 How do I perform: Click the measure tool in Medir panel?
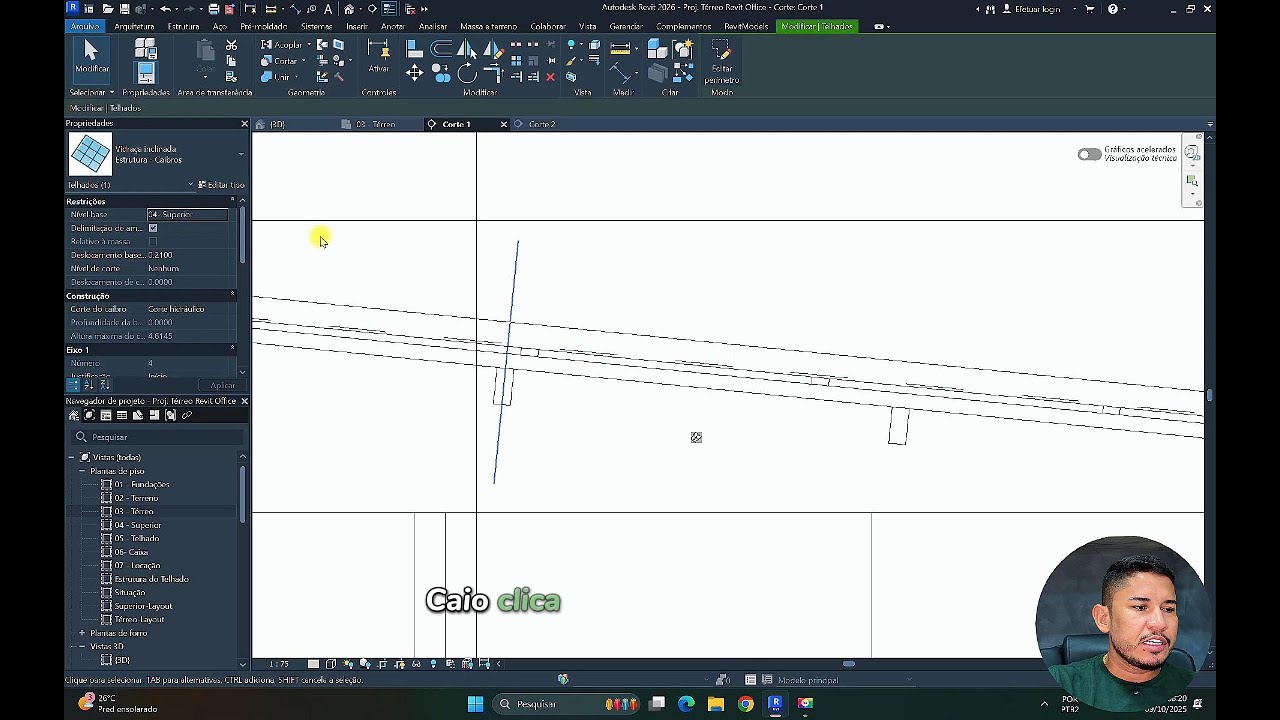pos(620,48)
